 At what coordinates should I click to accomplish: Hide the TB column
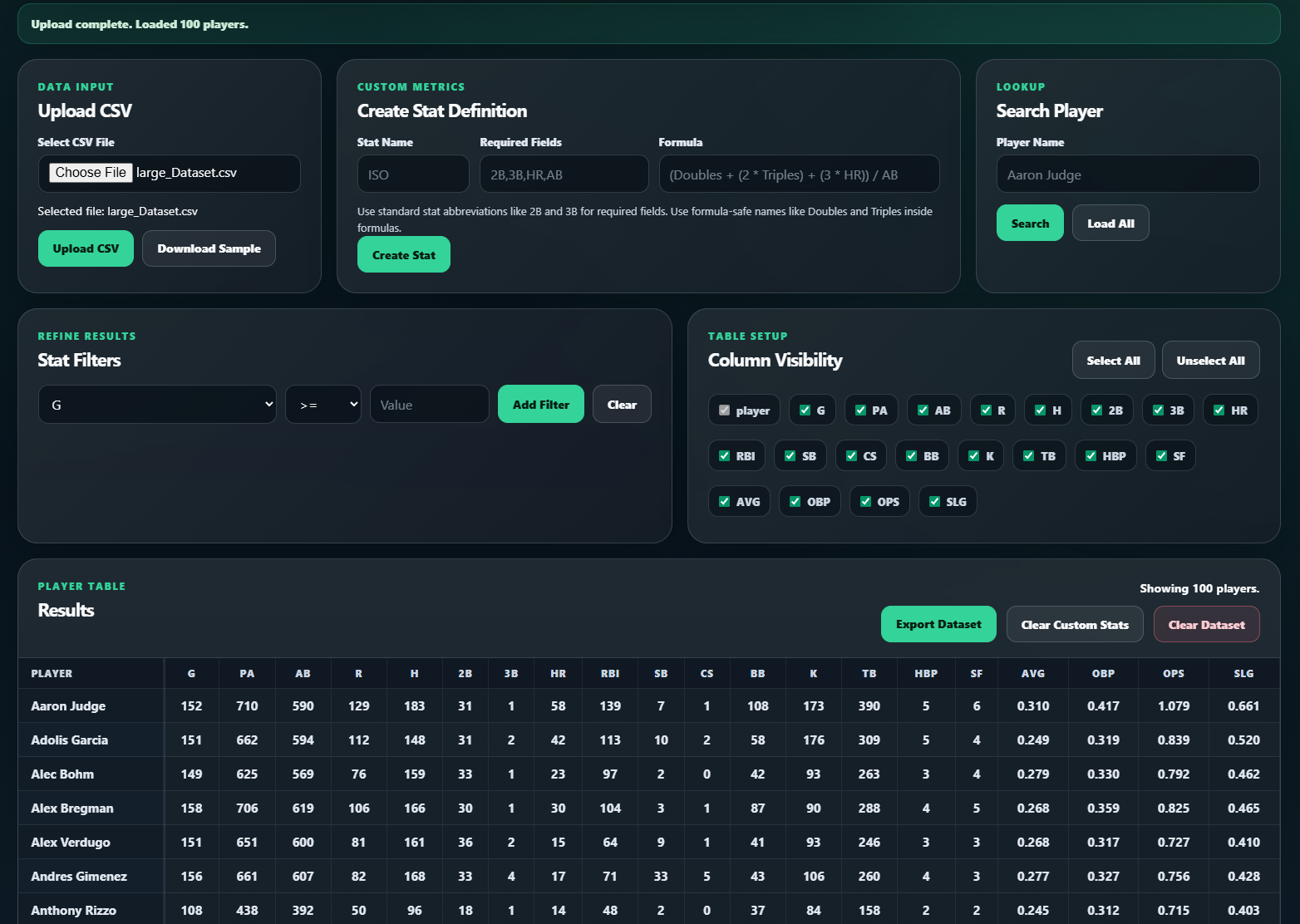click(1028, 455)
